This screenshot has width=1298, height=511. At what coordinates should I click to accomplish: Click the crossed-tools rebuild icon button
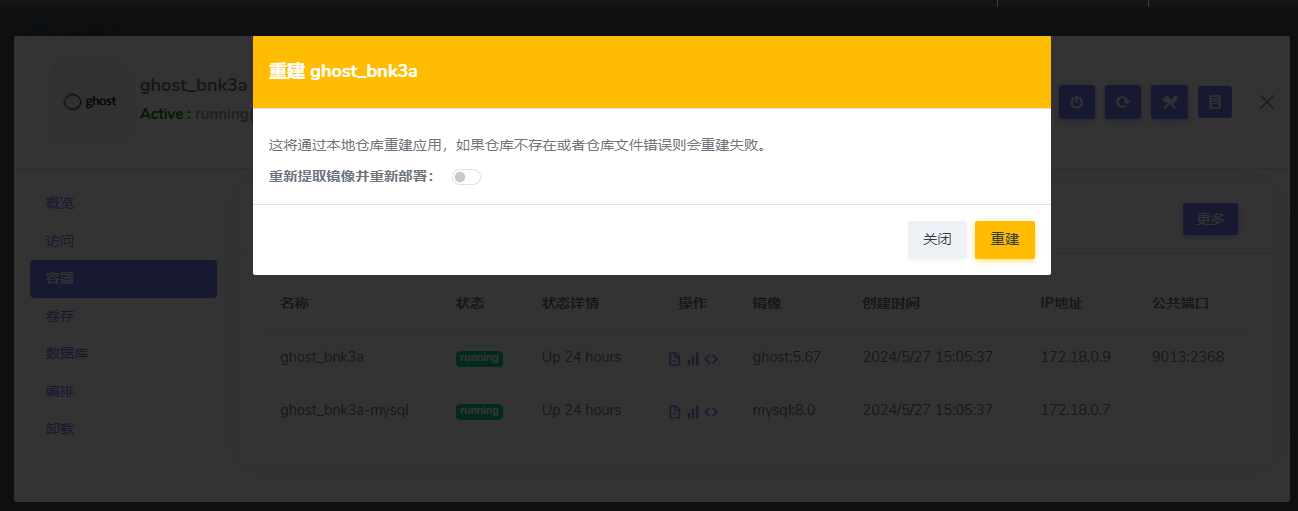pos(1169,102)
